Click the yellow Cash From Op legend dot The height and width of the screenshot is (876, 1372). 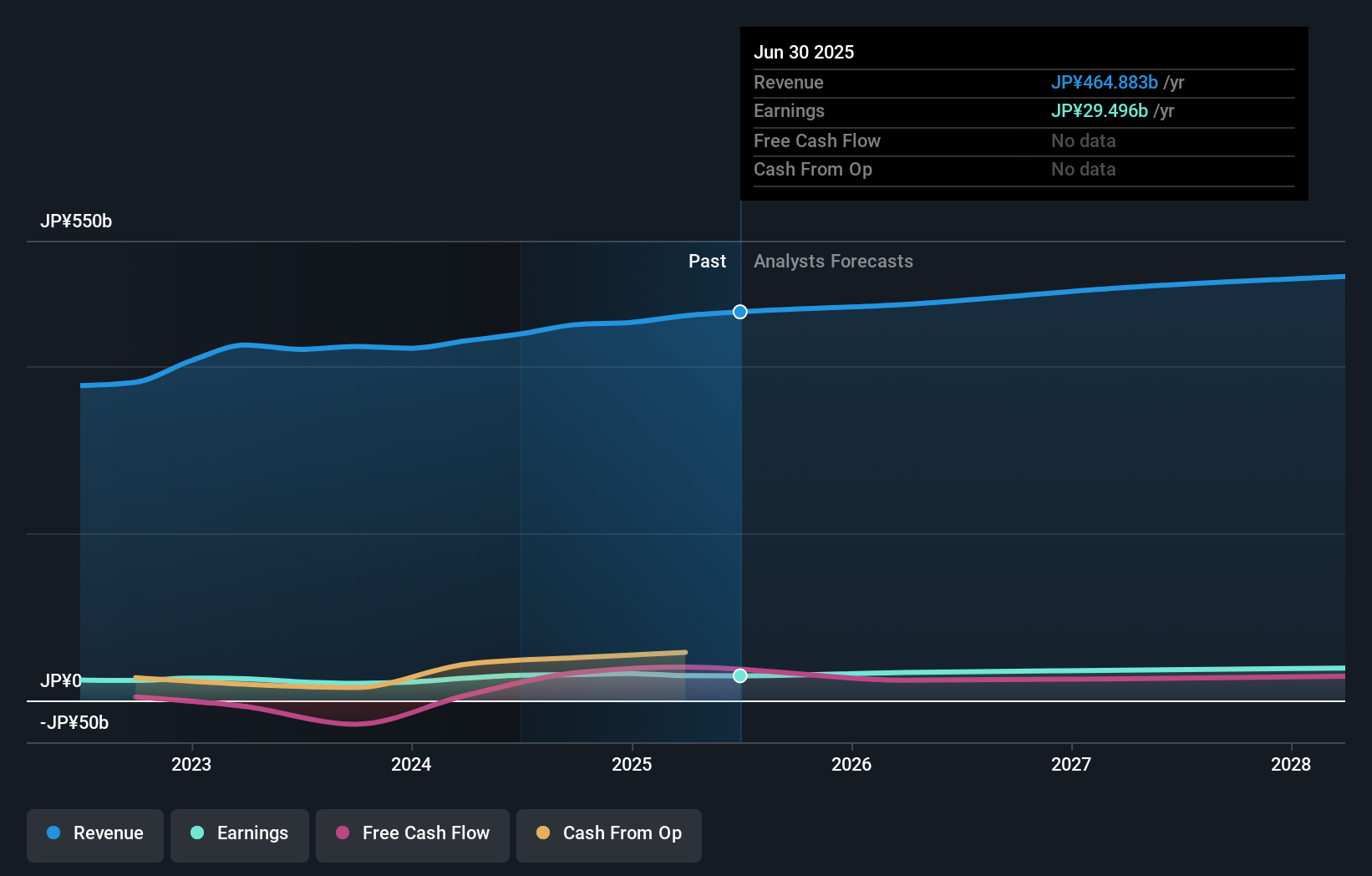[543, 833]
